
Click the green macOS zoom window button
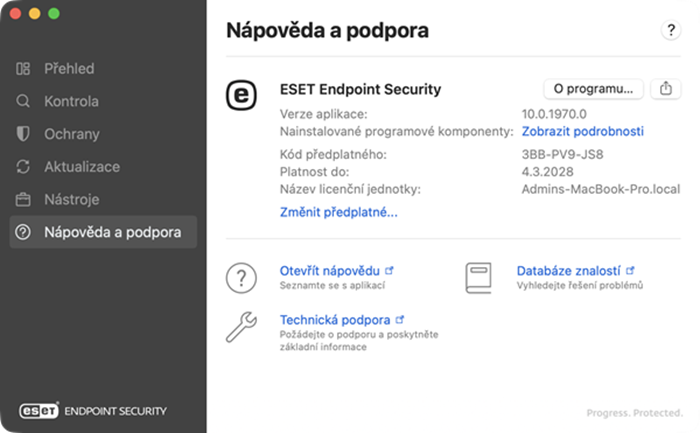pos(54,14)
